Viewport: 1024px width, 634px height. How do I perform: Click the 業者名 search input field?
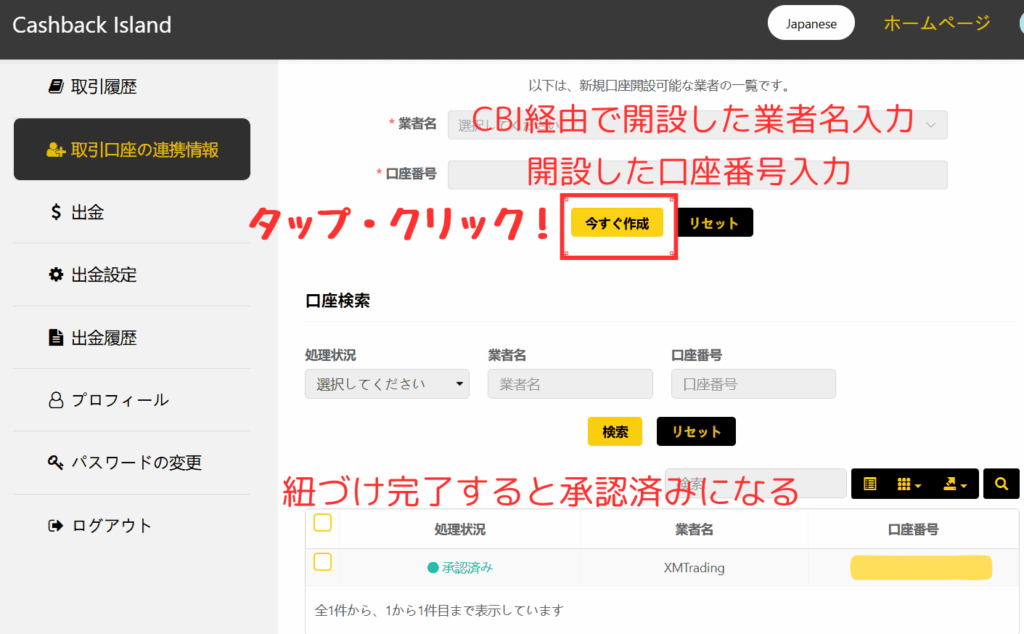(x=570, y=384)
